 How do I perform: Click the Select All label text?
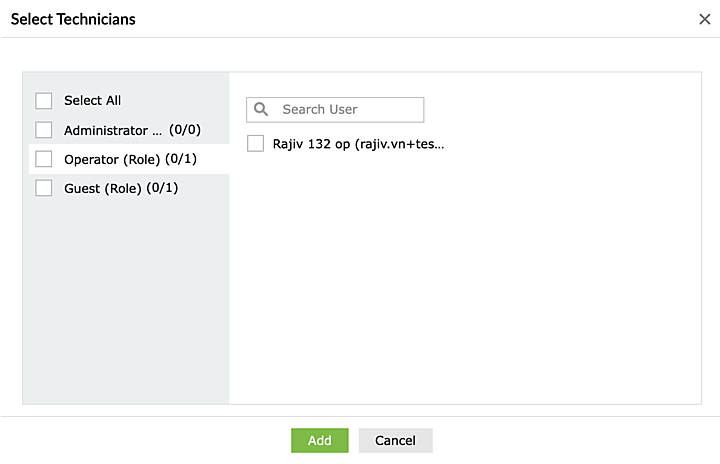[x=93, y=101]
